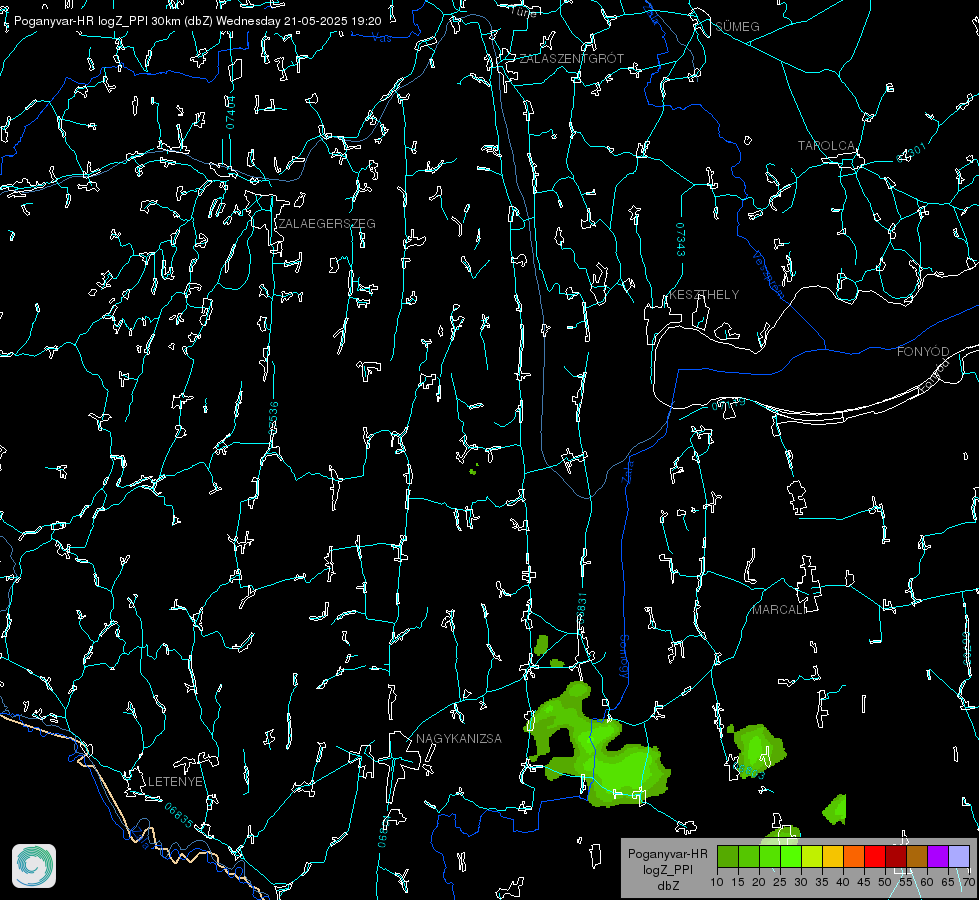Click the LETENYE town label
The image size is (979, 900).
[175, 781]
